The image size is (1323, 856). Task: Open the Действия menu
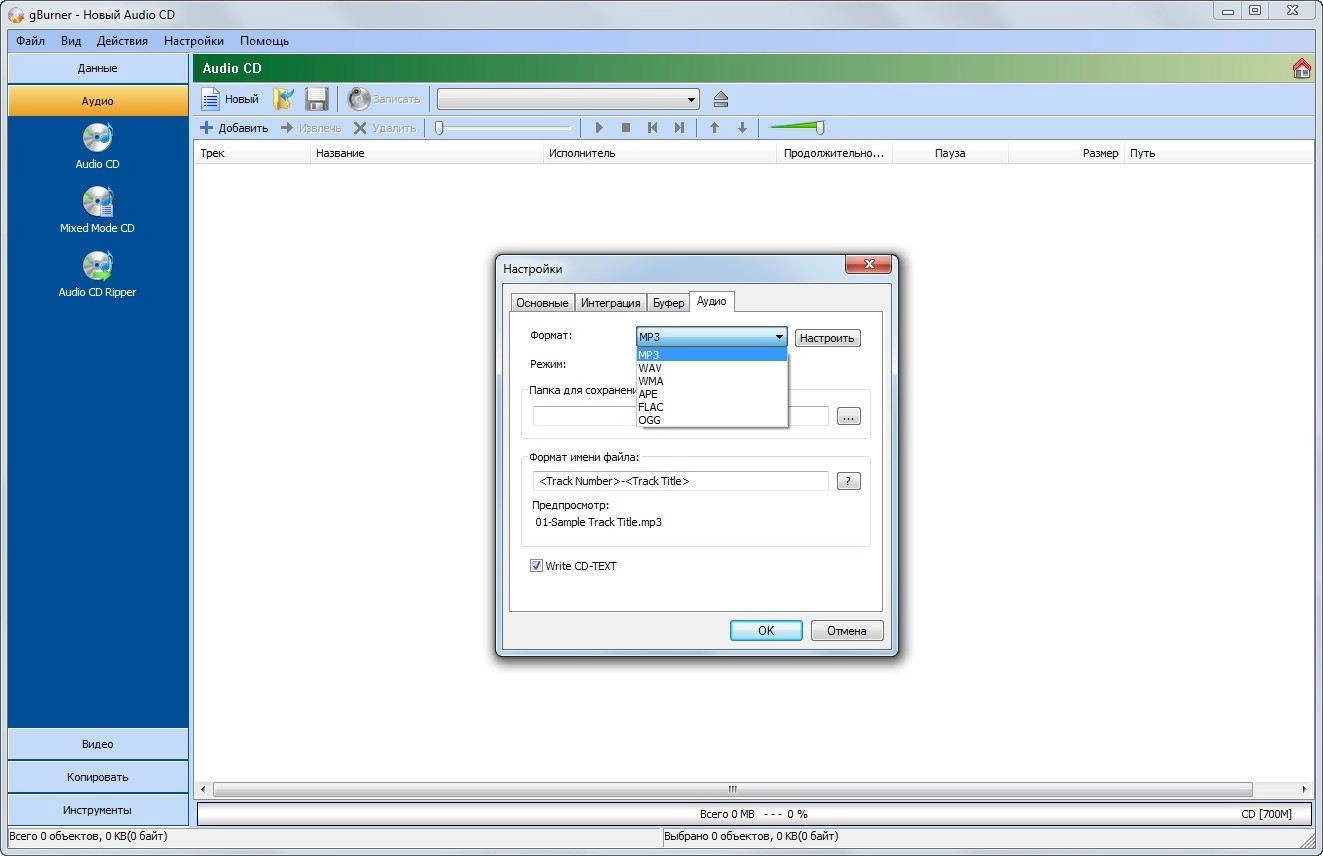tap(122, 41)
